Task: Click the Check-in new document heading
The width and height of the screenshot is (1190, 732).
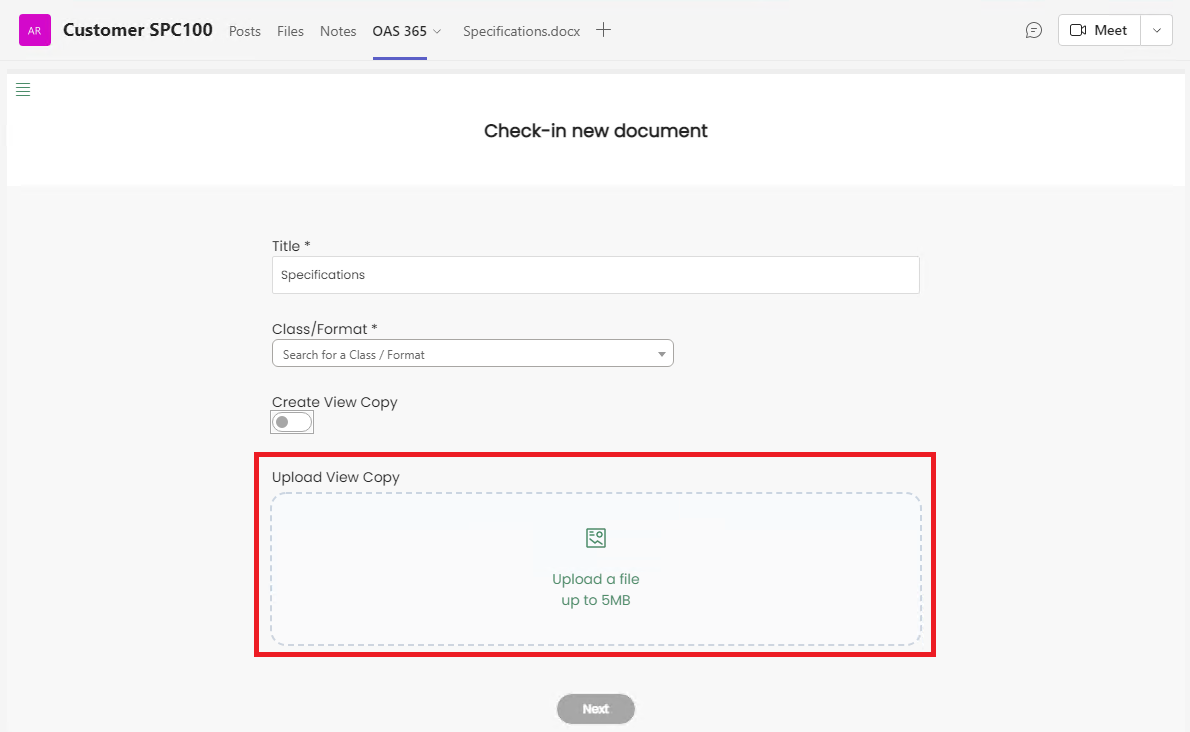Action: 595,131
